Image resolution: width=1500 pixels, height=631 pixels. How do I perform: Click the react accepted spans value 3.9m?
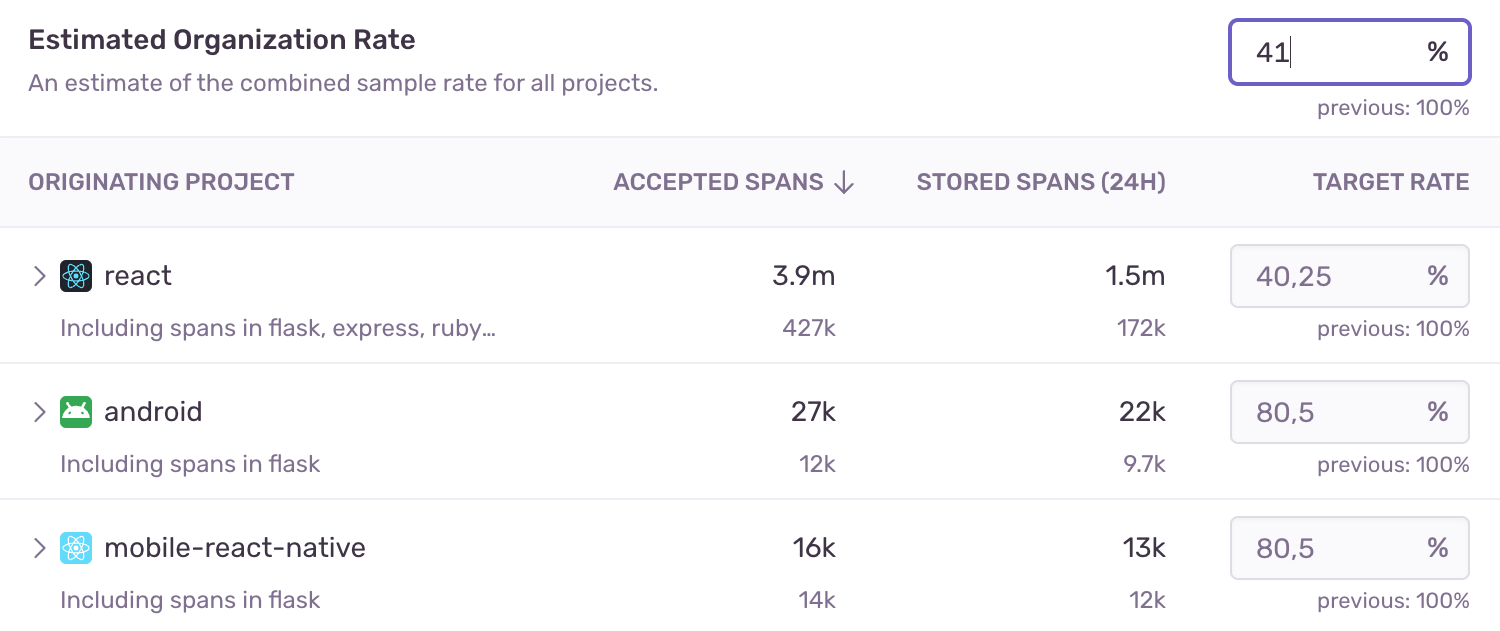(x=803, y=276)
